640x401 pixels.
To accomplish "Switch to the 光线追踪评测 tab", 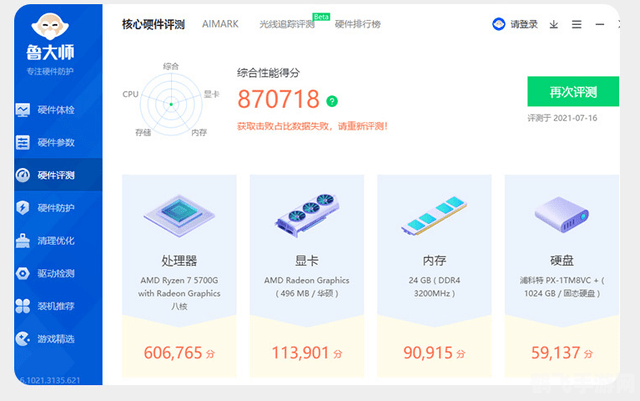I will (x=287, y=25).
